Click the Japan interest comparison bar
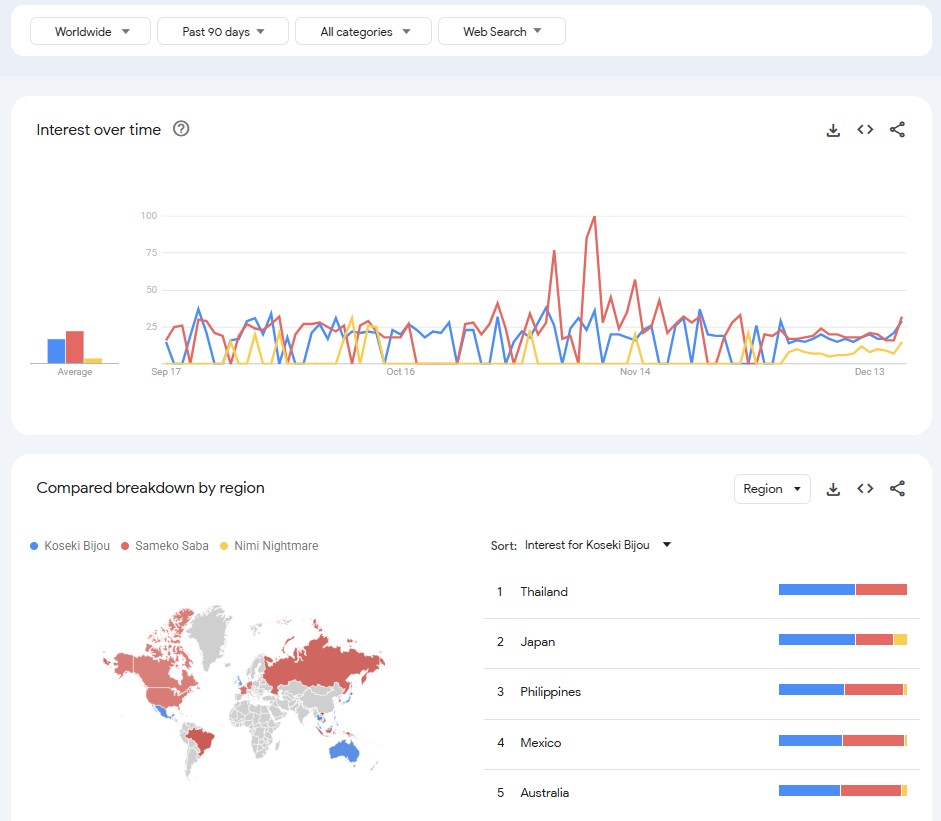 (x=843, y=640)
